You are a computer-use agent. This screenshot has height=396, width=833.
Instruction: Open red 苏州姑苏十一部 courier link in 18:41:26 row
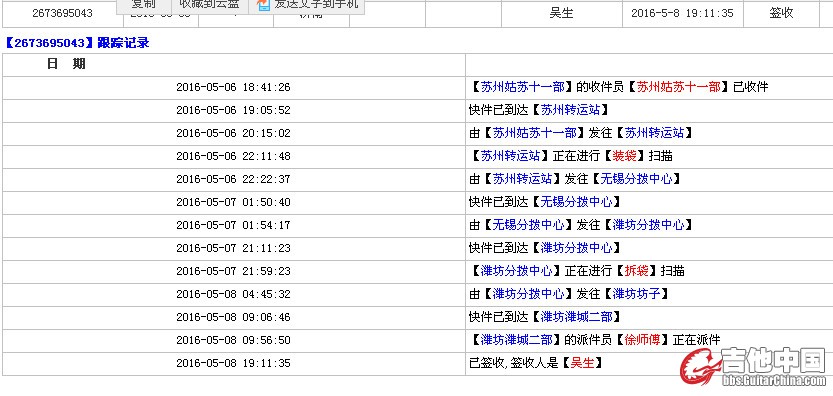(679, 87)
